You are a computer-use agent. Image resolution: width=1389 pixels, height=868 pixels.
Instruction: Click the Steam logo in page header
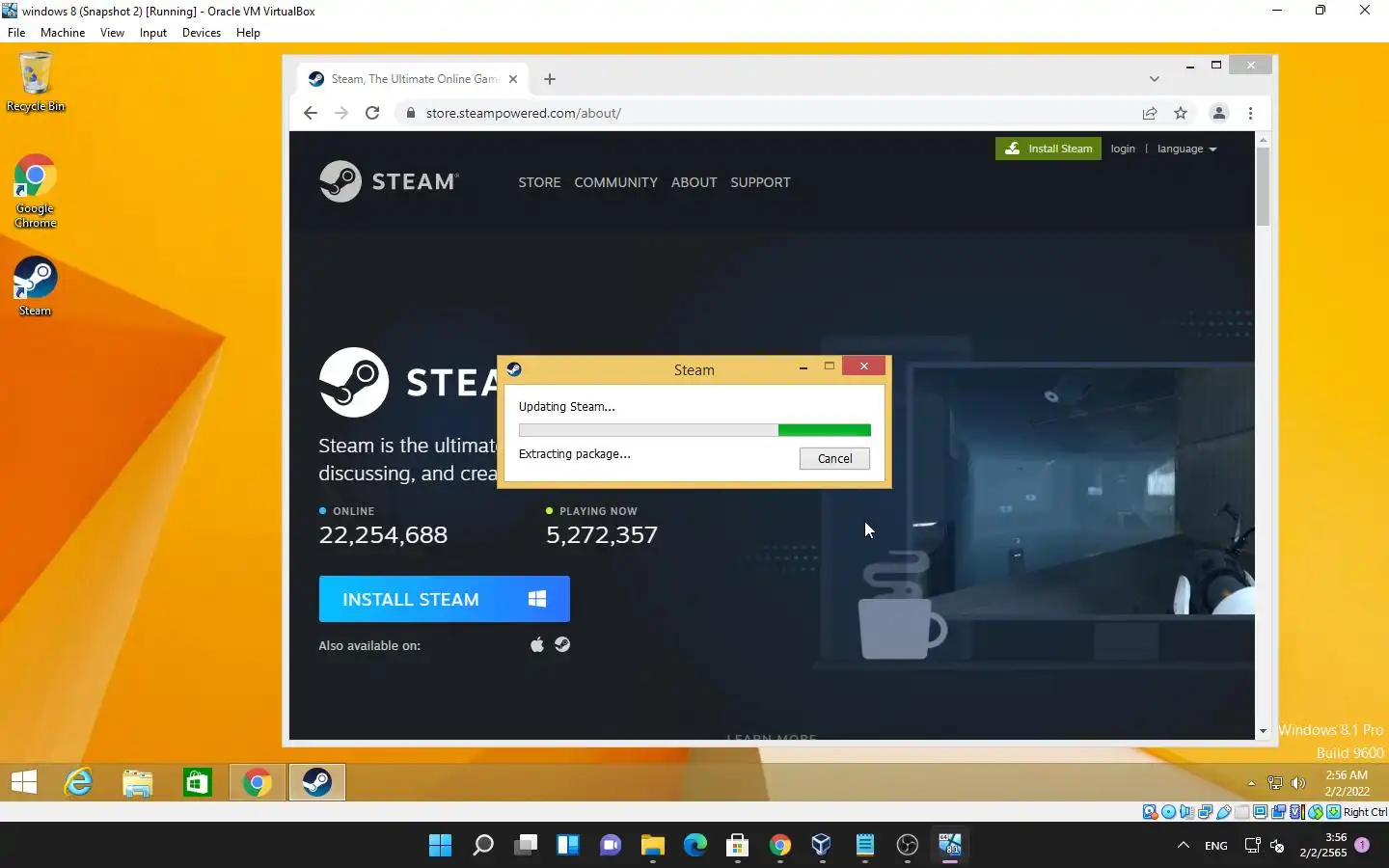click(x=389, y=181)
